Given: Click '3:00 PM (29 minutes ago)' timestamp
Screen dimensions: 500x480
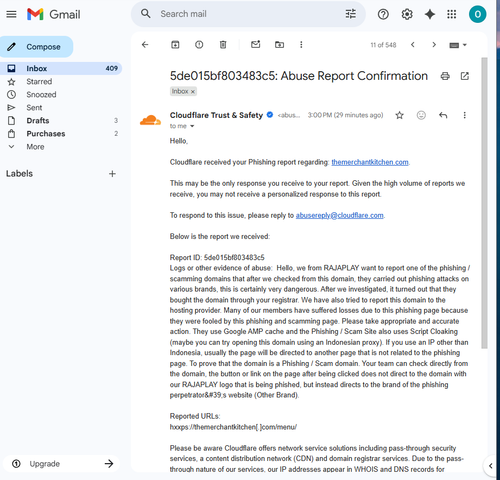Looking at the screenshot, I should [x=345, y=115].
